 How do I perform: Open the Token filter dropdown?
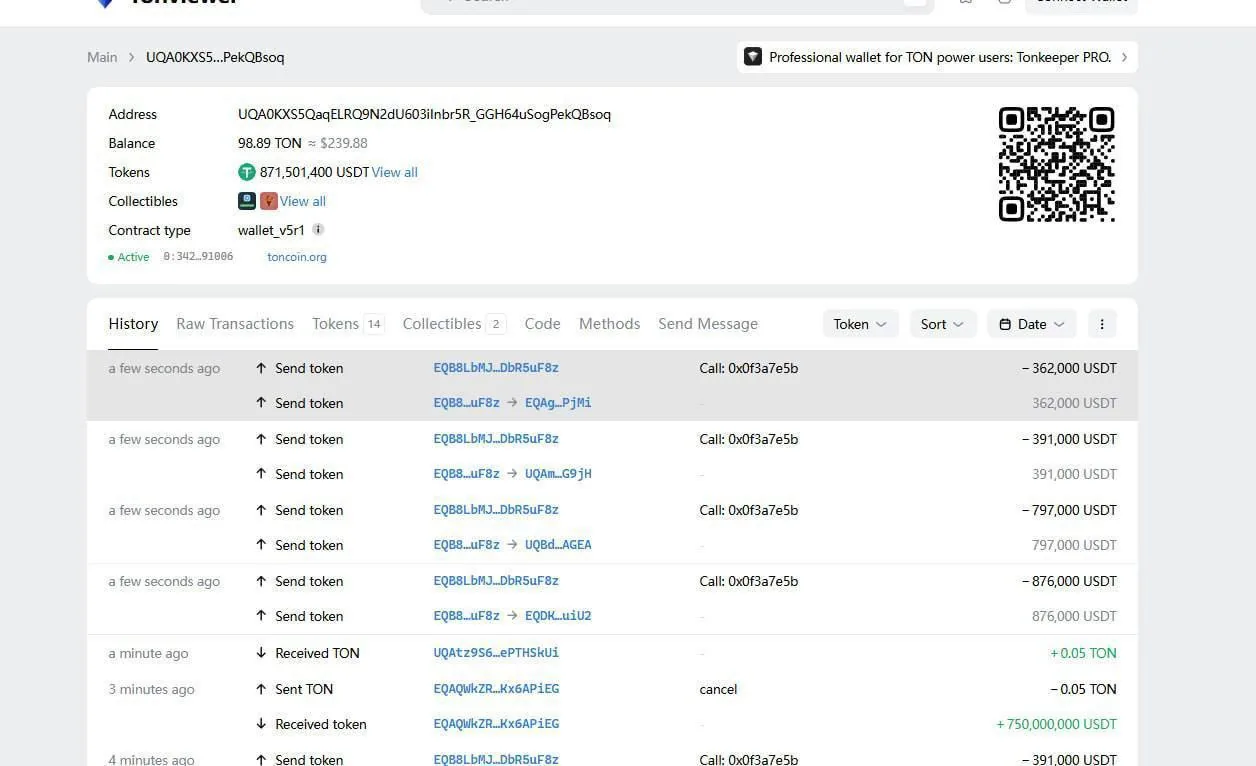click(x=860, y=324)
